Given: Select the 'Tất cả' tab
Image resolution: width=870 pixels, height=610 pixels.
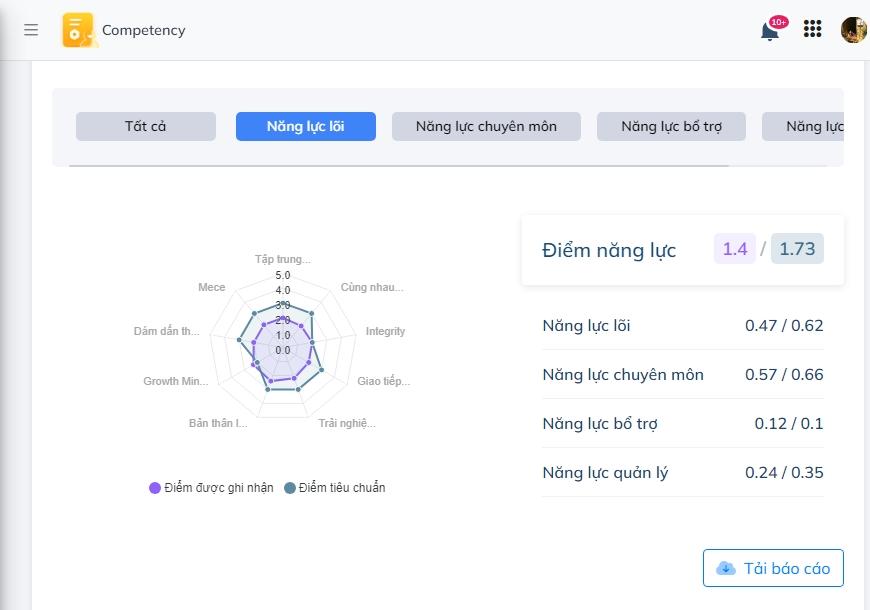Looking at the screenshot, I should point(146,126).
